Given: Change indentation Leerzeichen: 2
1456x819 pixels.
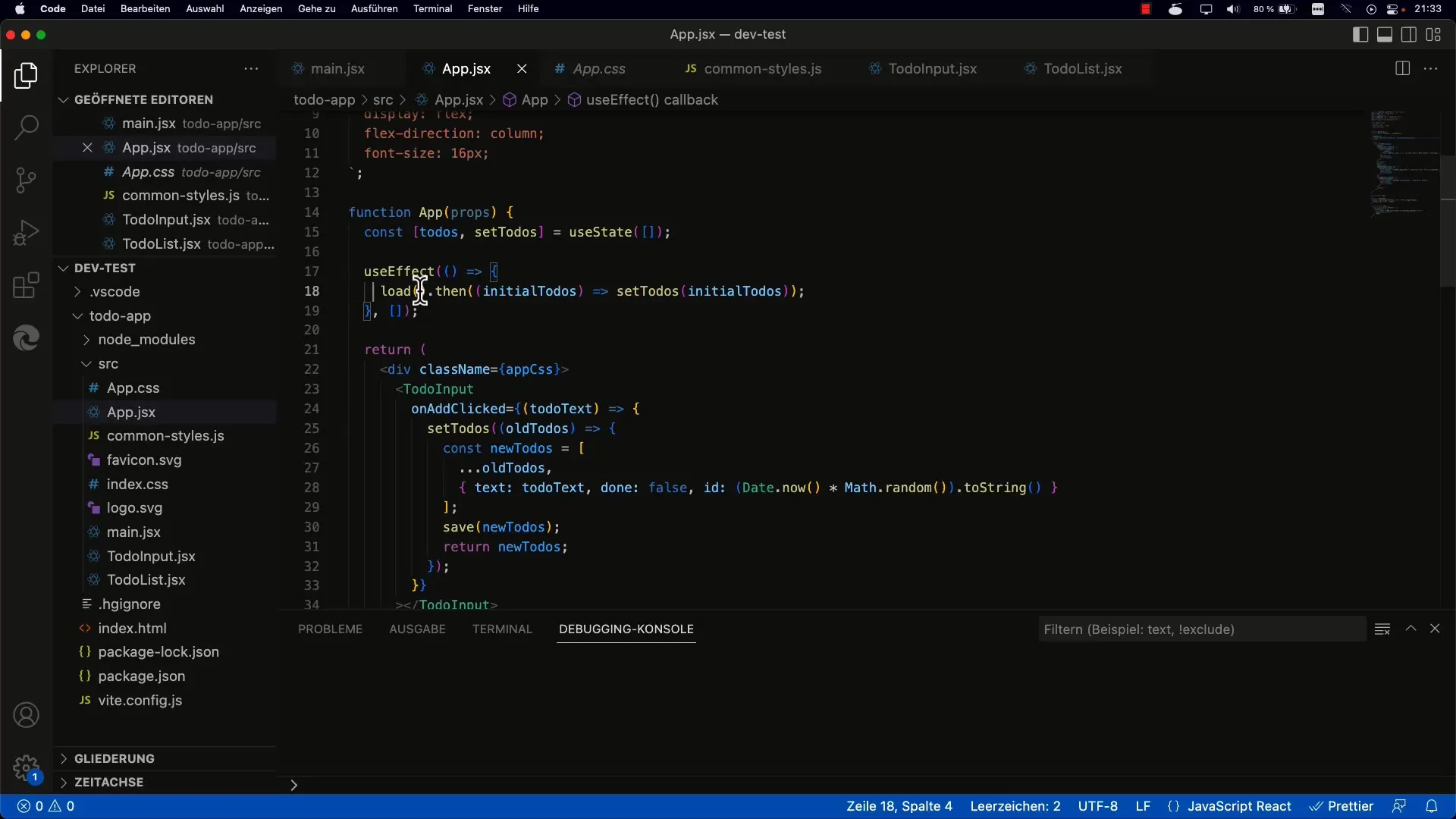Looking at the screenshot, I should tap(1015, 806).
